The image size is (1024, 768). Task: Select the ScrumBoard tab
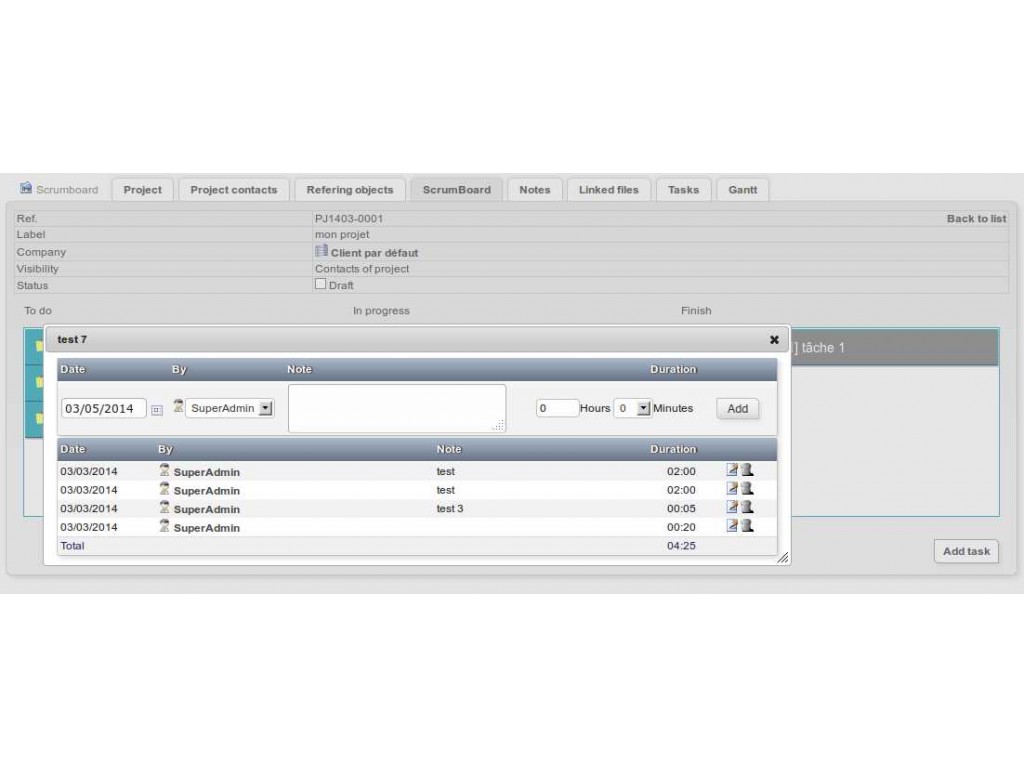[456, 189]
